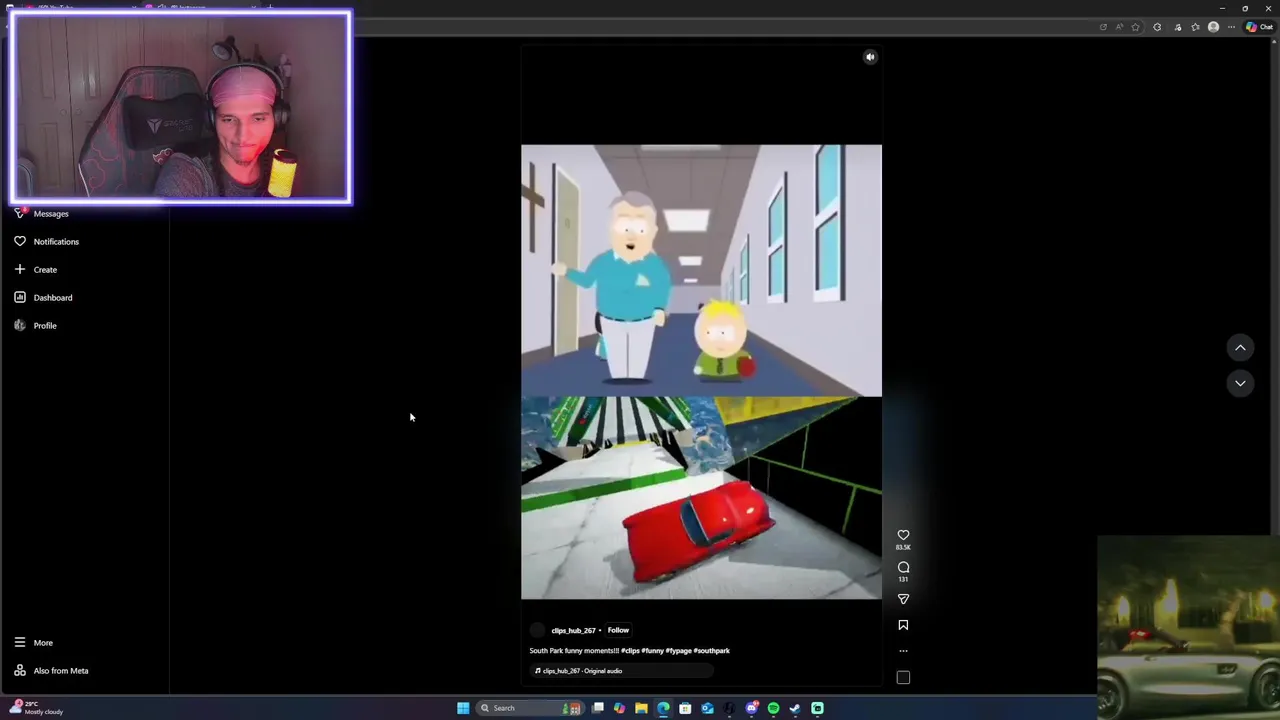Screen dimensions: 1280x720
Task: Open clips_hub_267 profile picture
Action: point(537,630)
